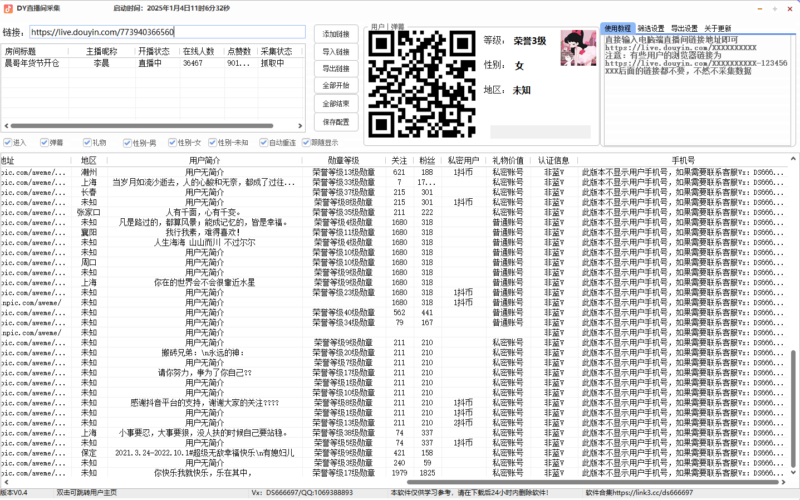
Task: Click the up arrow of the user table's vertical scrollbar
Action: pos(793,159)
